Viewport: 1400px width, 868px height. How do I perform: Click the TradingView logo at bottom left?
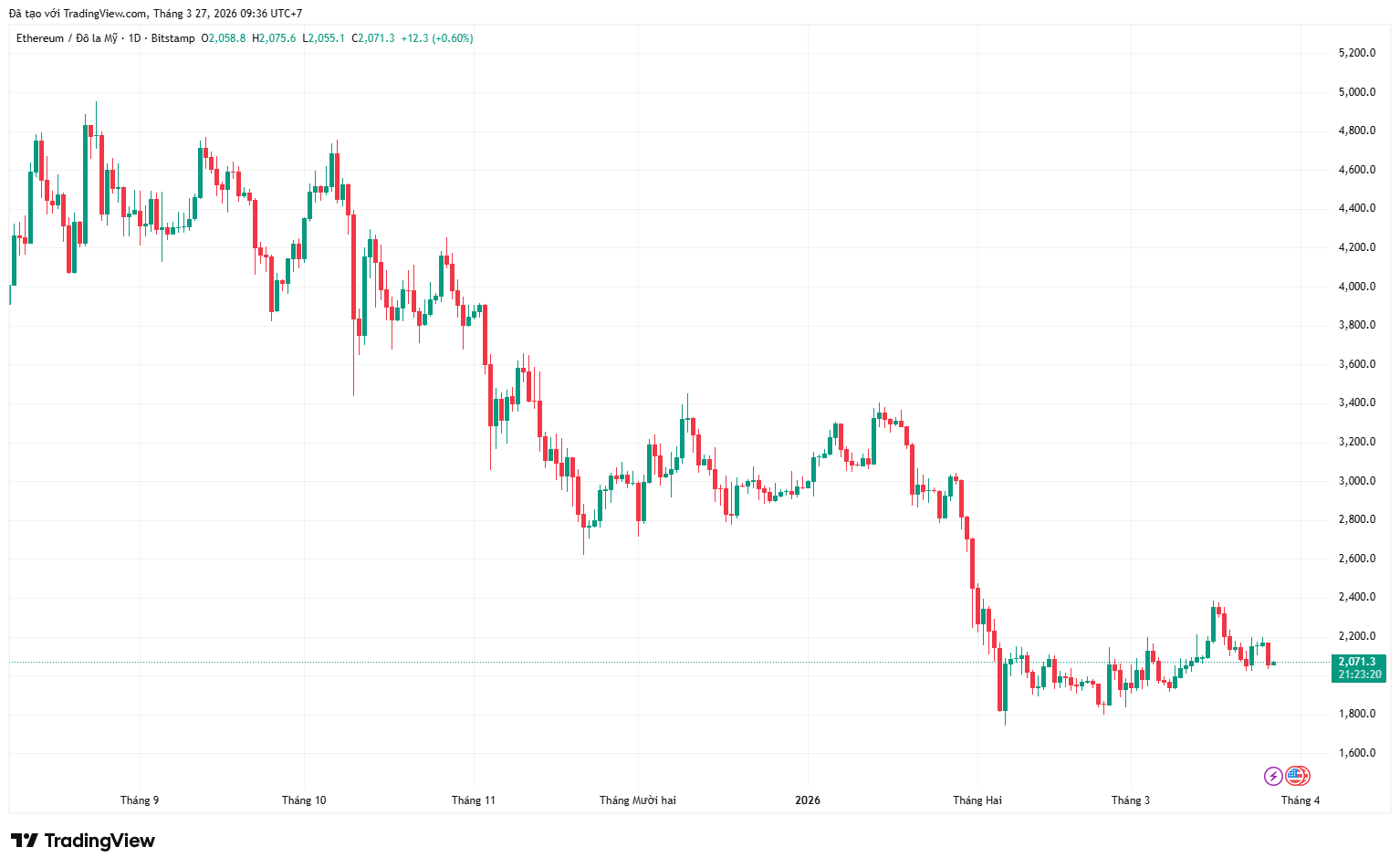click(83, 841)
